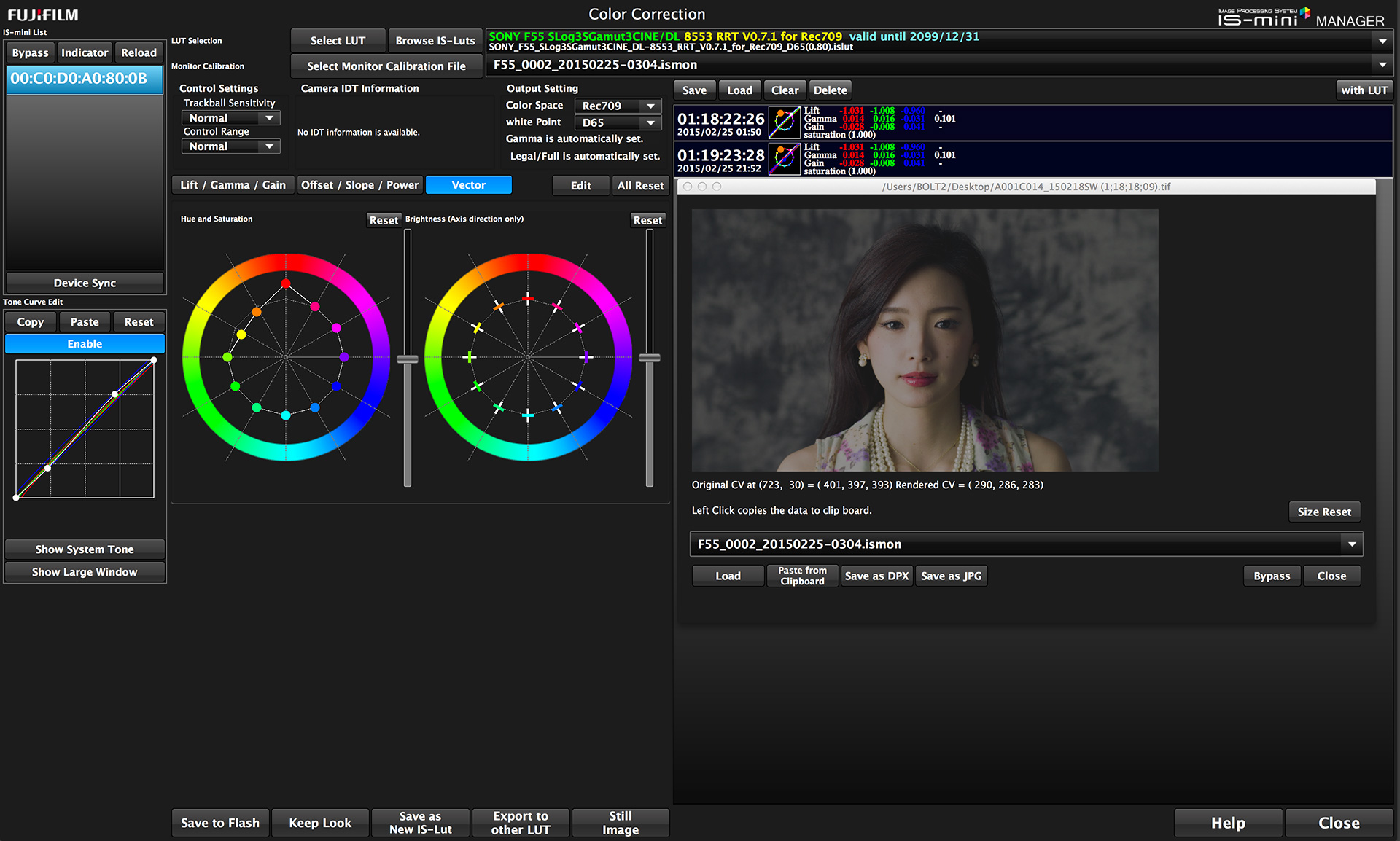
Task: Click the red hue point on saturation wheel
Action: tap(286, 283)
